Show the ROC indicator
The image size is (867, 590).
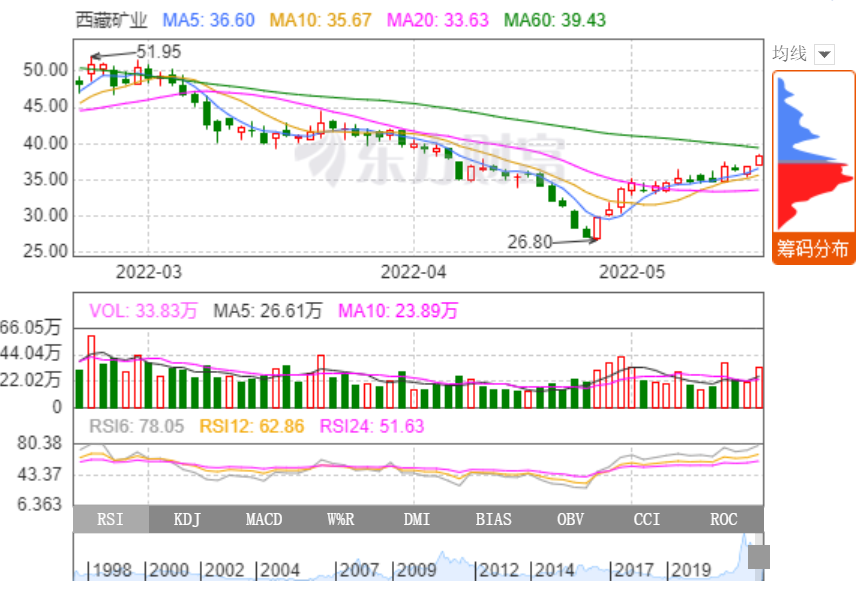tap(724, 519)
